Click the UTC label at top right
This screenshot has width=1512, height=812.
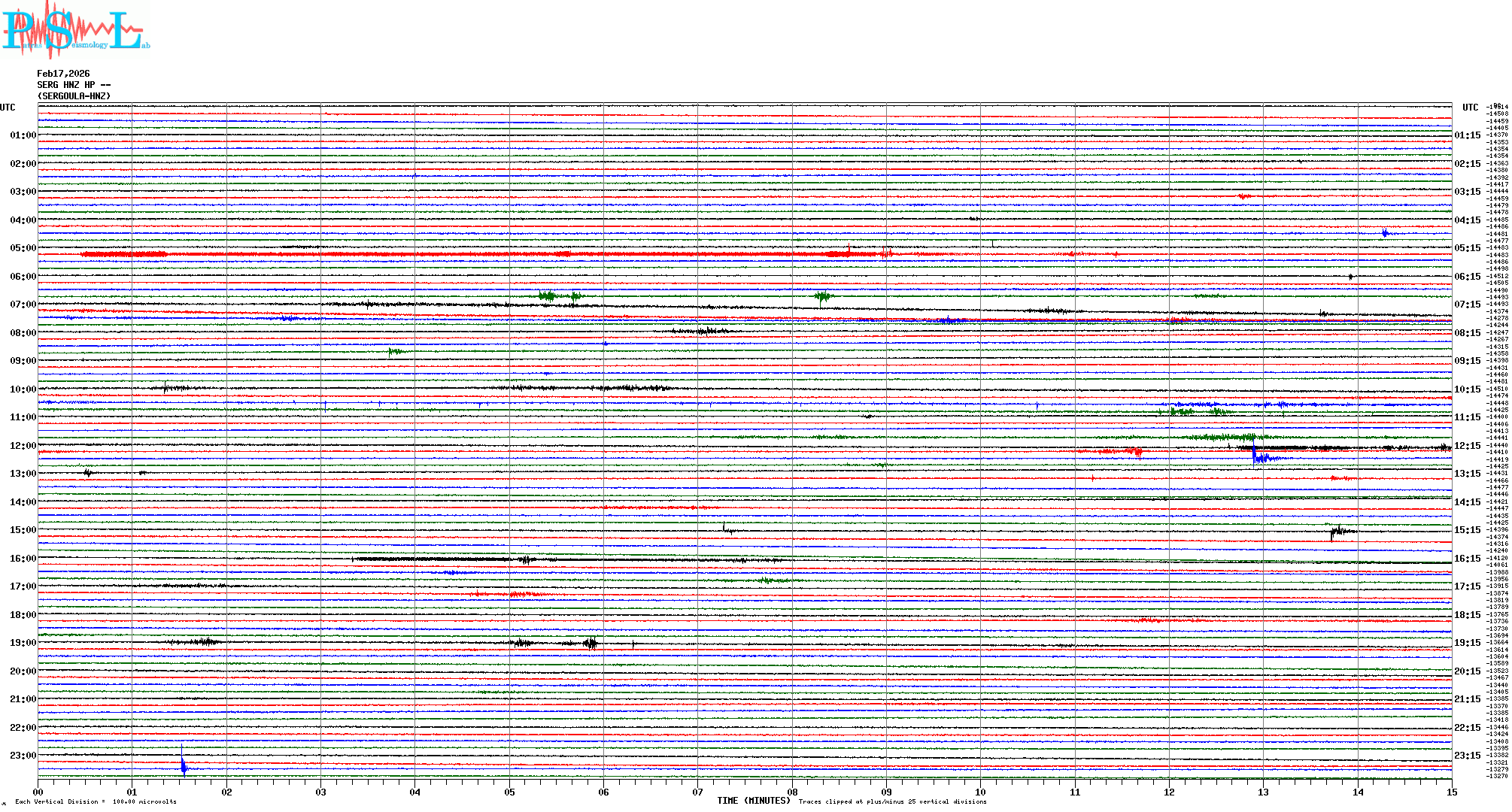(x=1470, y=108)
